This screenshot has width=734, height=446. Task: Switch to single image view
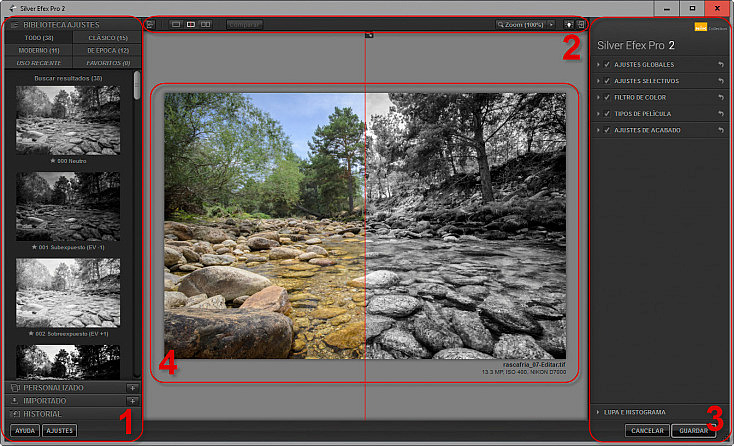click(176, 24)
